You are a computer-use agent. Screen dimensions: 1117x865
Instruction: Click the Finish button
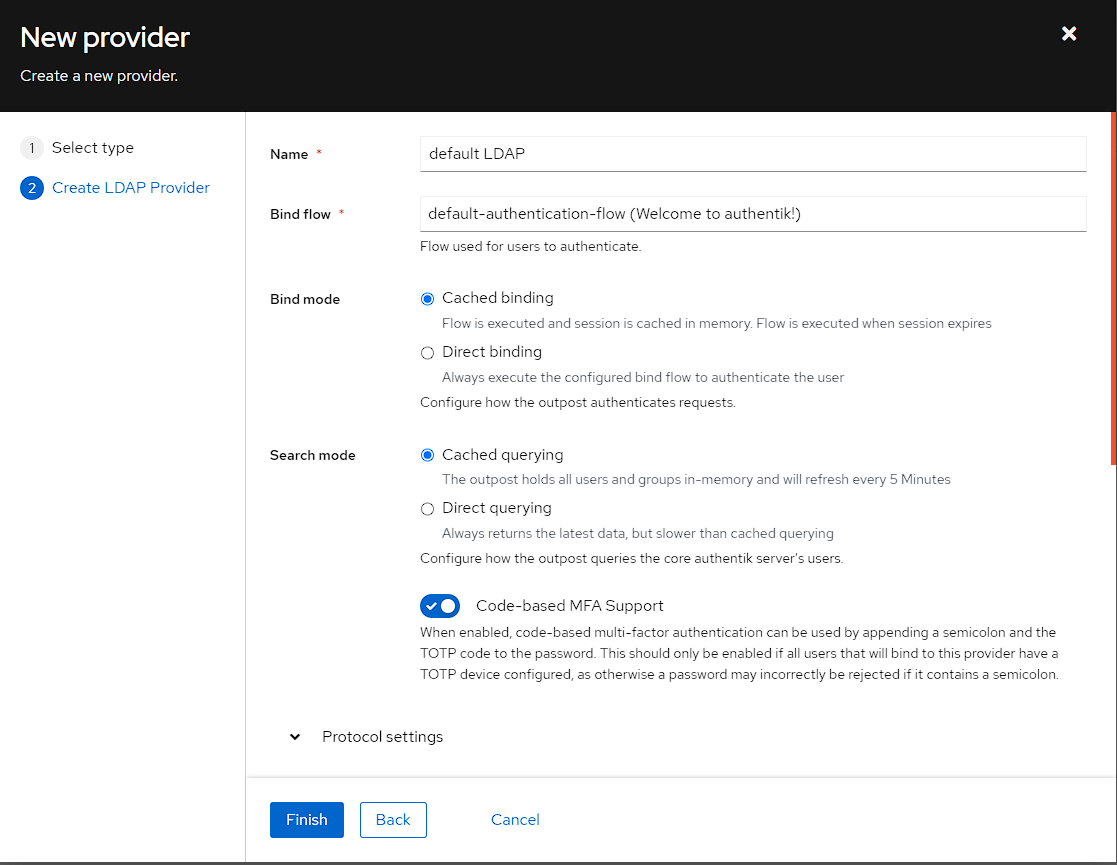[x=307, y=820]
